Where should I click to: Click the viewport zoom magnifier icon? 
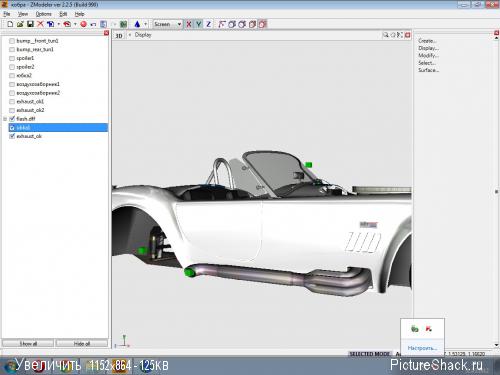[x=386, y=35]
